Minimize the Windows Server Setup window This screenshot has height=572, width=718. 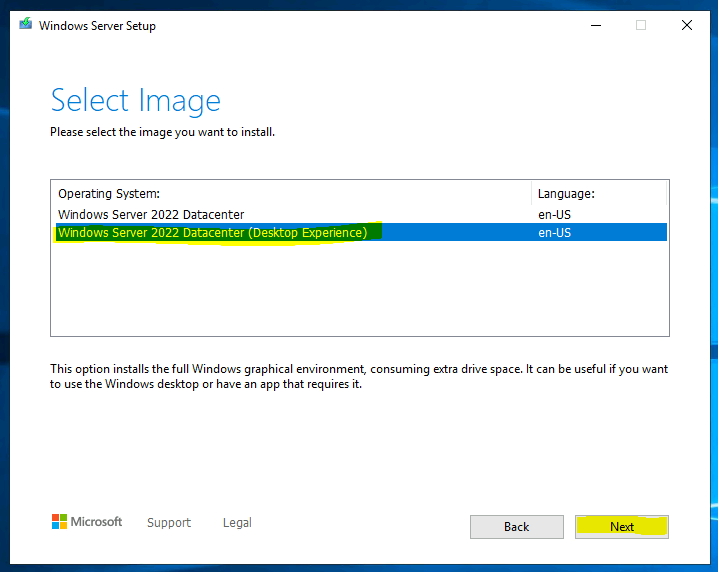click(x=596, y=25)
